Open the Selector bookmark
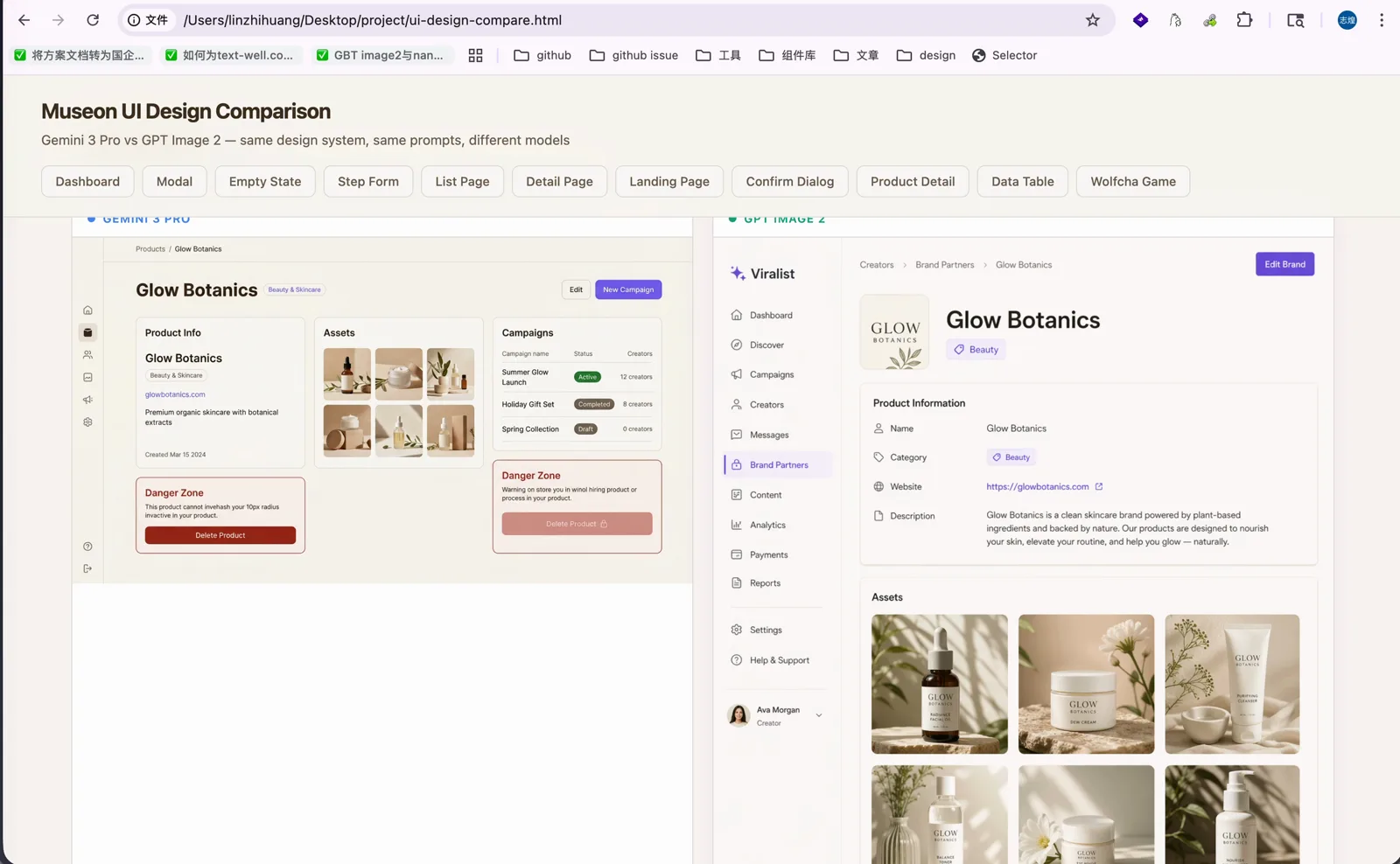 coord(1004,55)
